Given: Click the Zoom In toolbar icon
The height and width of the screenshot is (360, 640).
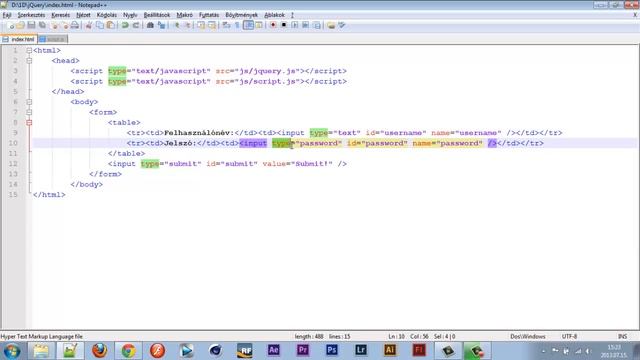Looking at the screenshot, I should tap(177, 25).
